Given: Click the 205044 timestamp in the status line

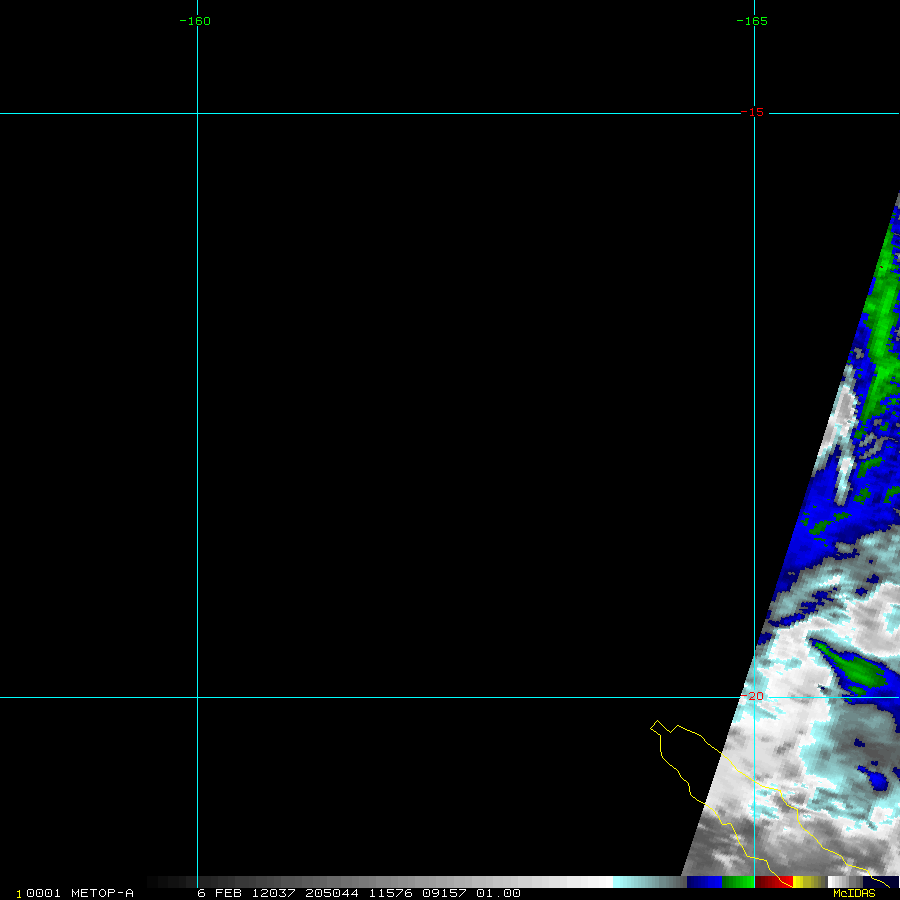Looking at the screenshot, I should point(333,893).
